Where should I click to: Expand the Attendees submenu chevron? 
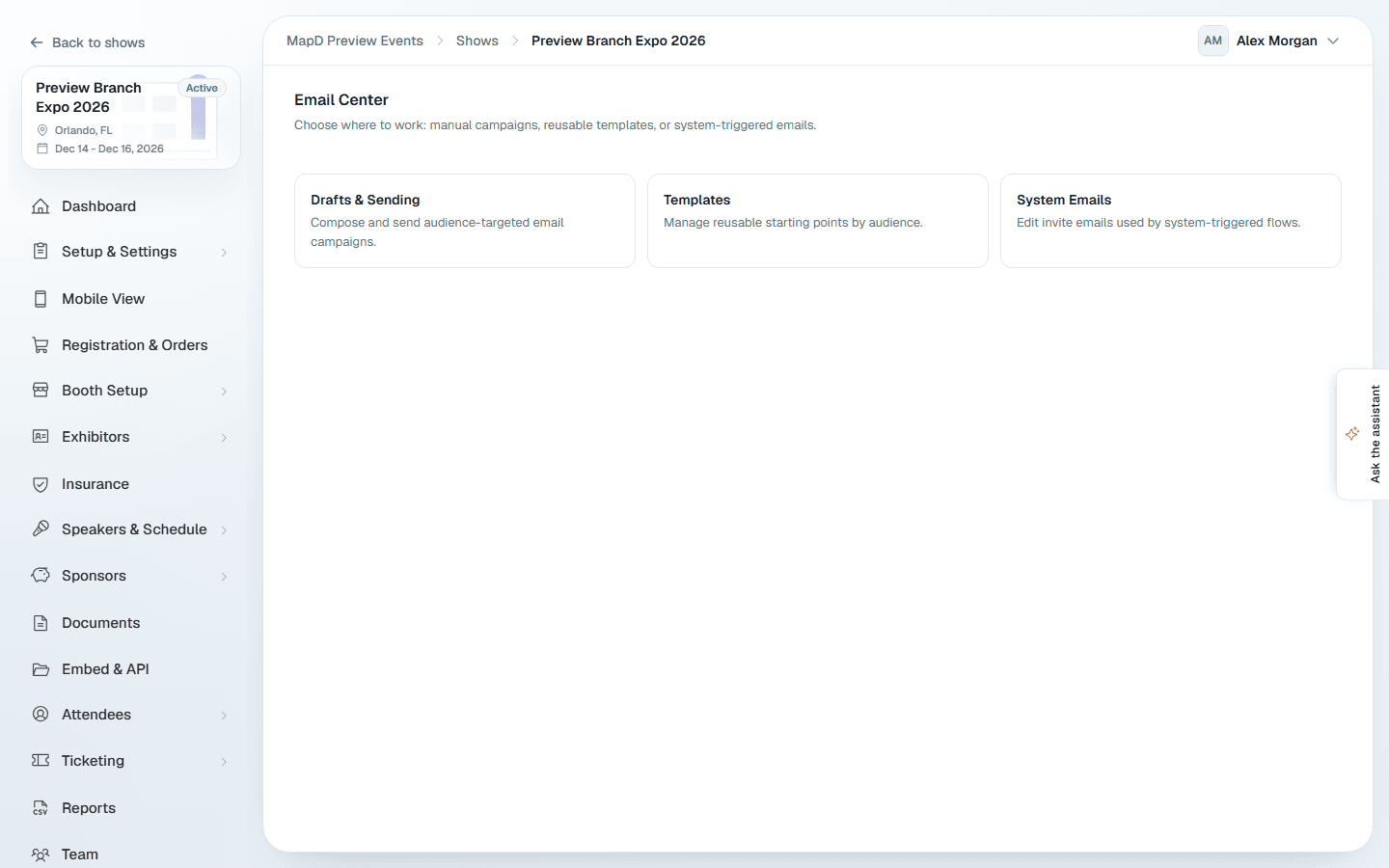pyautogui.click(x=224, y=716)
